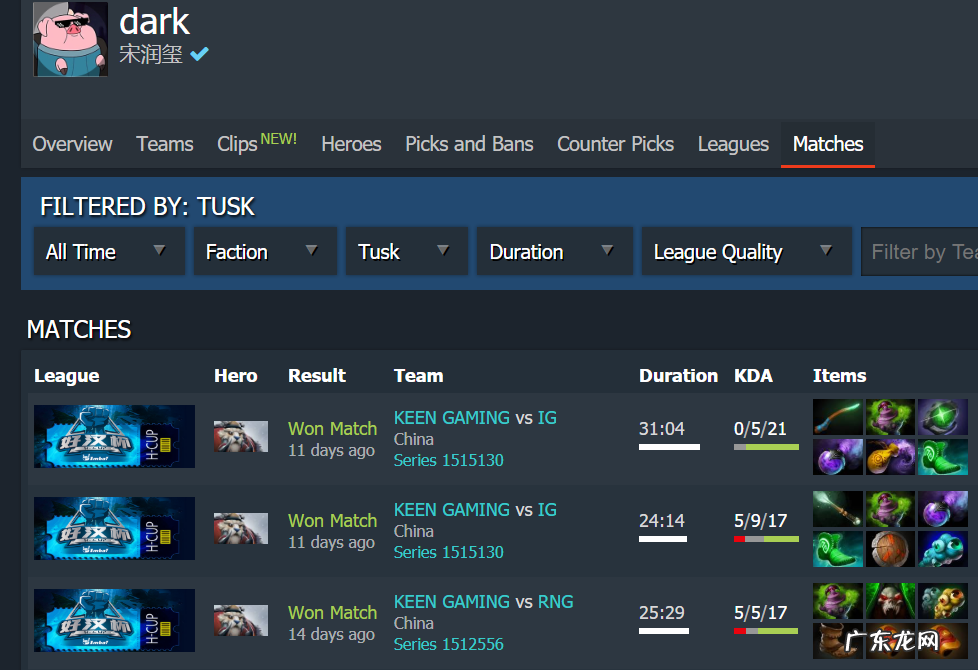Click Tranquil Boots item in 0/5/21 match
Image resolution: width=978 pixels, height=670 pixels.
click(942, 457)
